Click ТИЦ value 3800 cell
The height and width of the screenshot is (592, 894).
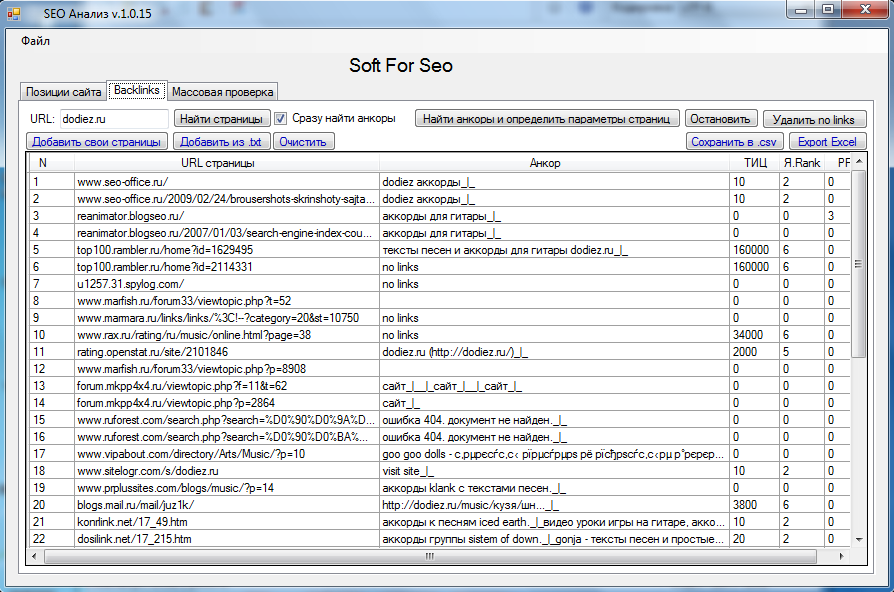[754, 505]
